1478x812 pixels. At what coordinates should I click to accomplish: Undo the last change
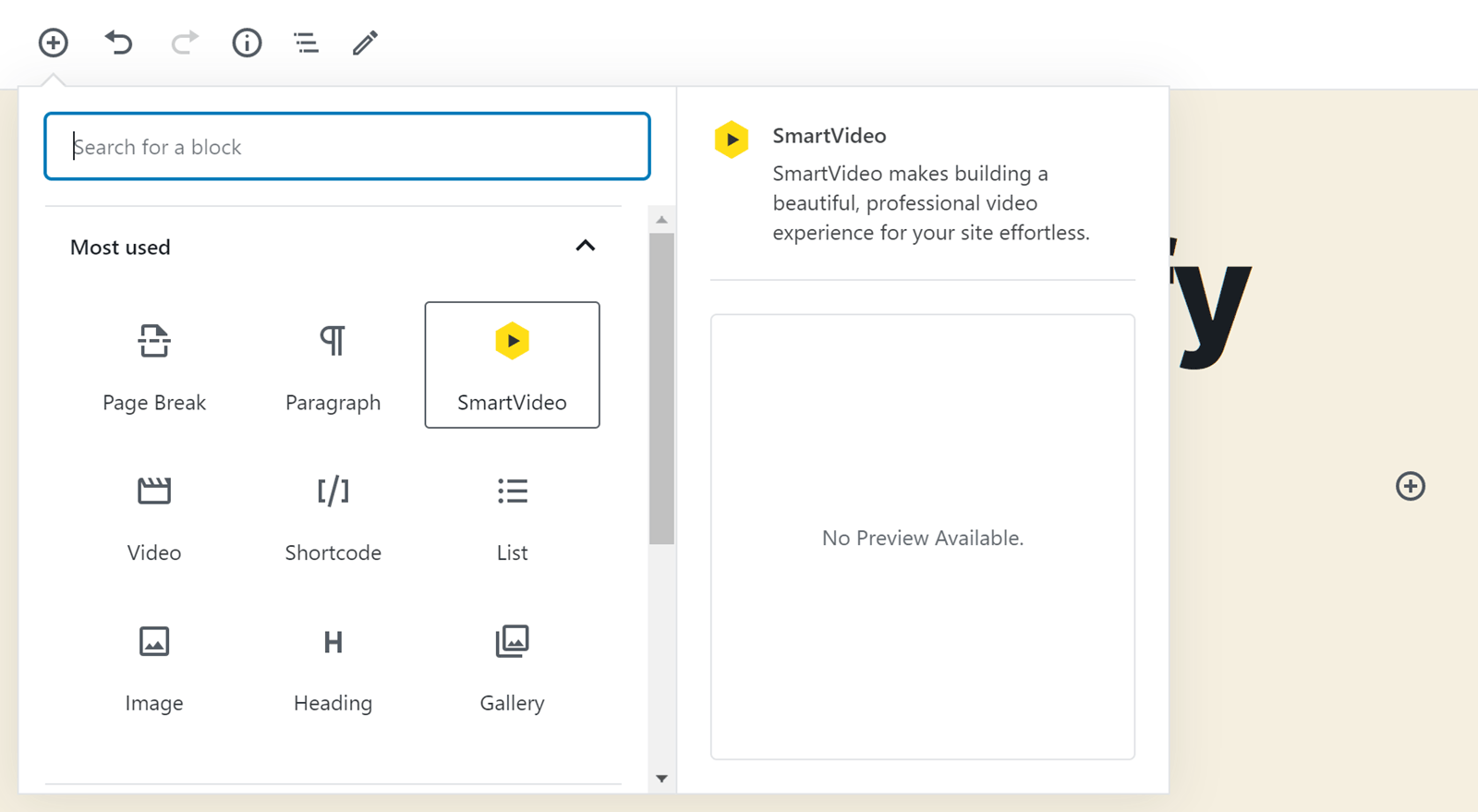pyautogui.click(x=118, y=42)
